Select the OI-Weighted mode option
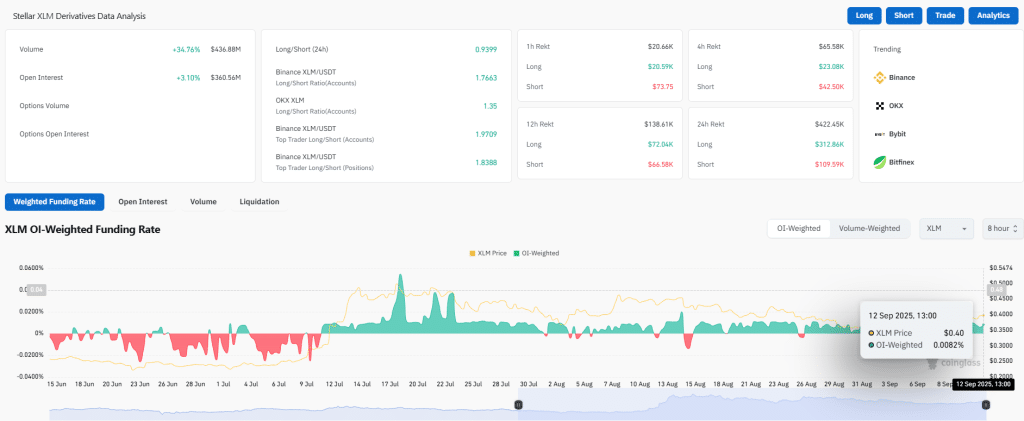The image size is (1024, 421). (798, 228)
